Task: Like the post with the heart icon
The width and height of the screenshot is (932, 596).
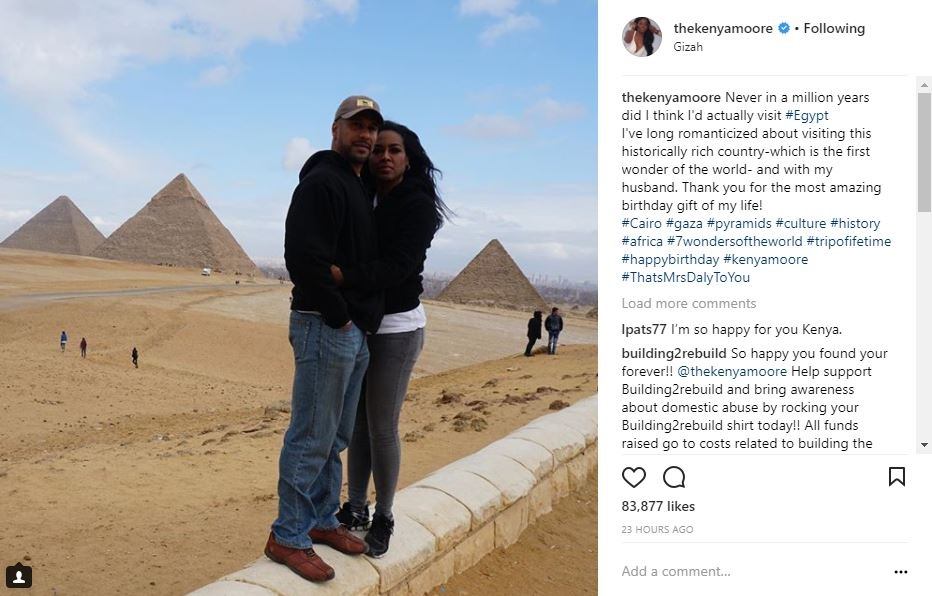Action: (x=634, y=477)
